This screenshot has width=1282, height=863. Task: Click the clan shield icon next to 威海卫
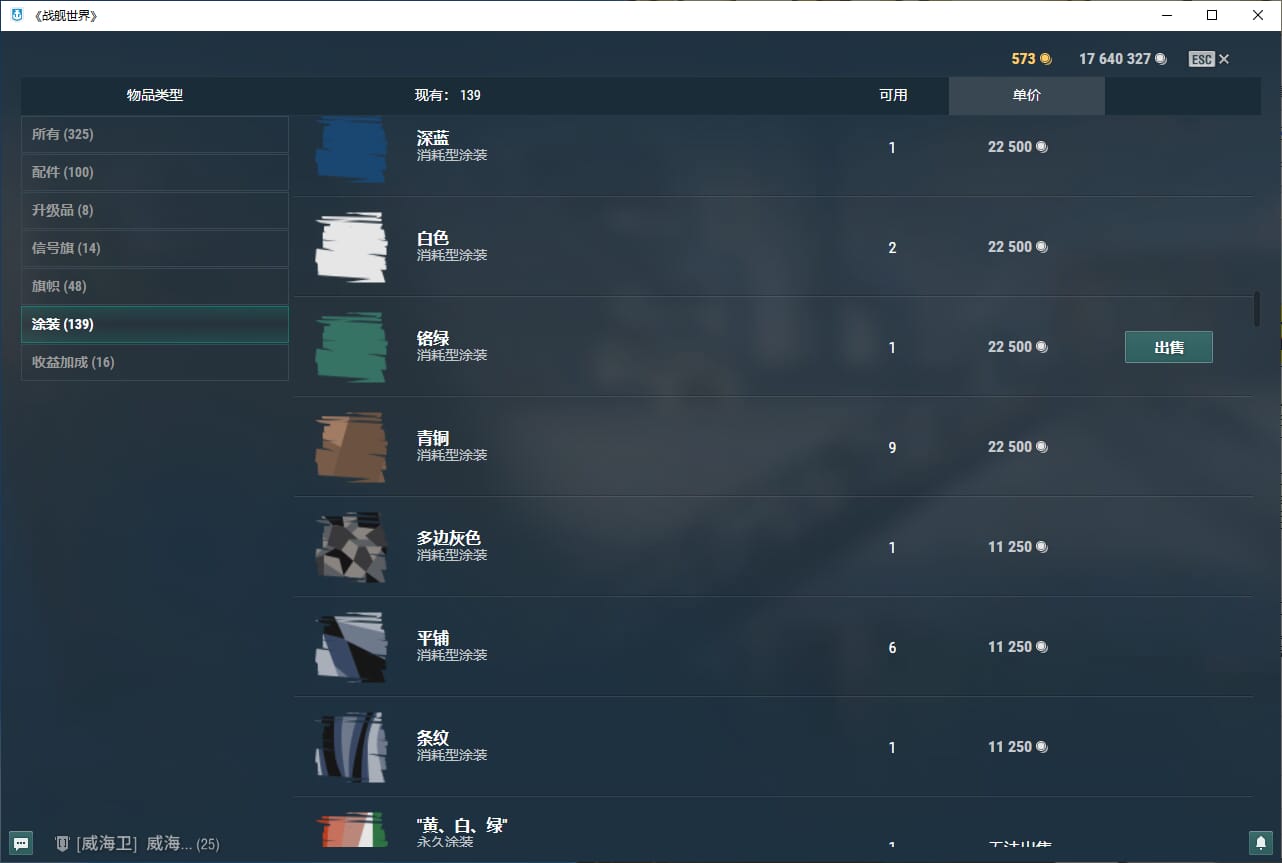(x=62, y=843)
